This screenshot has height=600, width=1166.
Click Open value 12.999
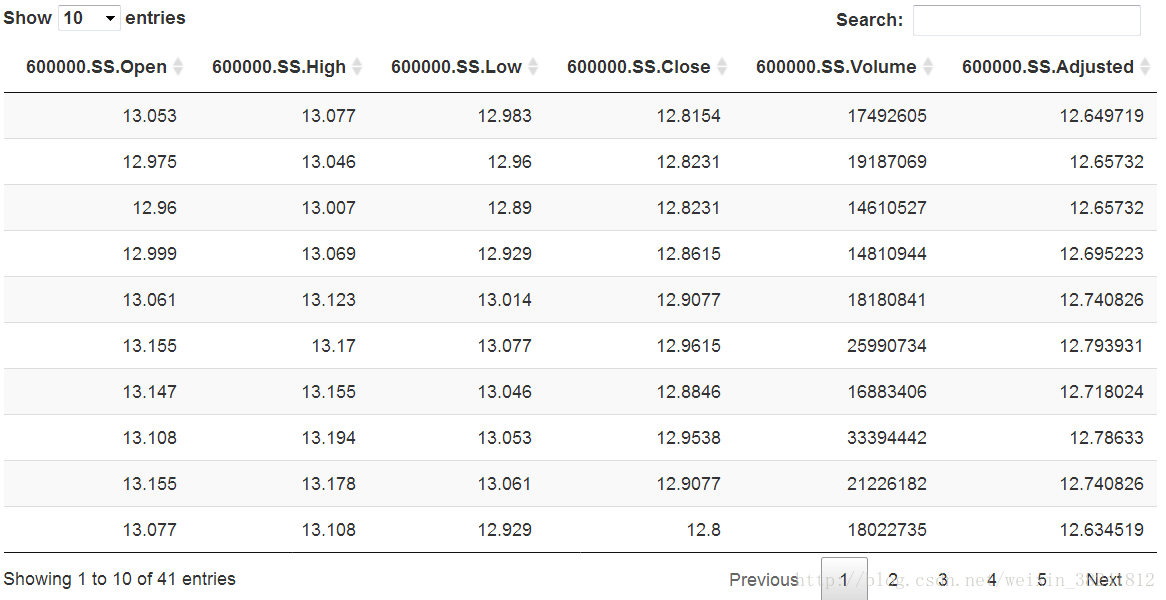pyautogui.click(x=149, y=254)
